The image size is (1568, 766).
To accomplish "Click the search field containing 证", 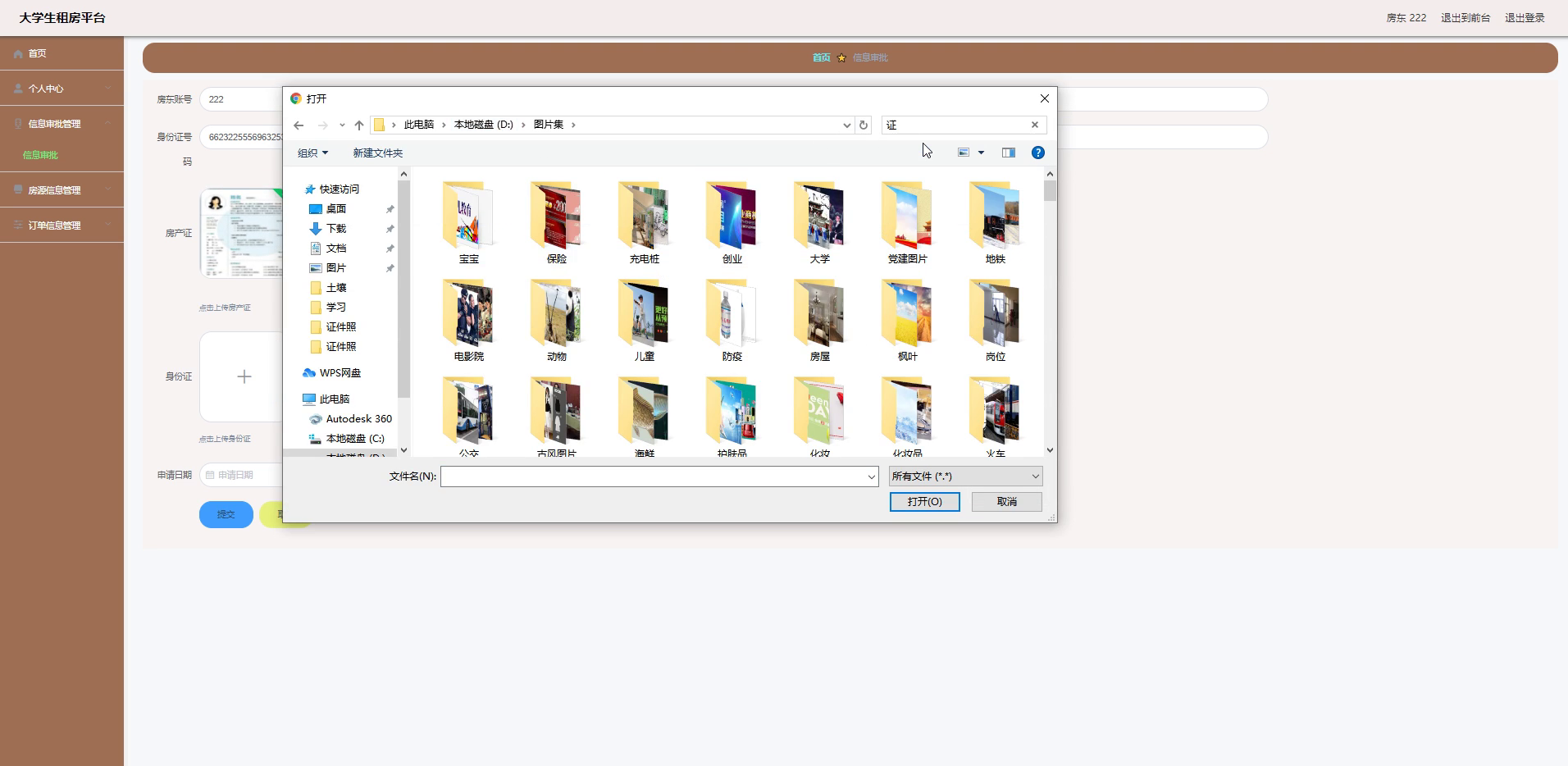I will click(x=955, y=125).
